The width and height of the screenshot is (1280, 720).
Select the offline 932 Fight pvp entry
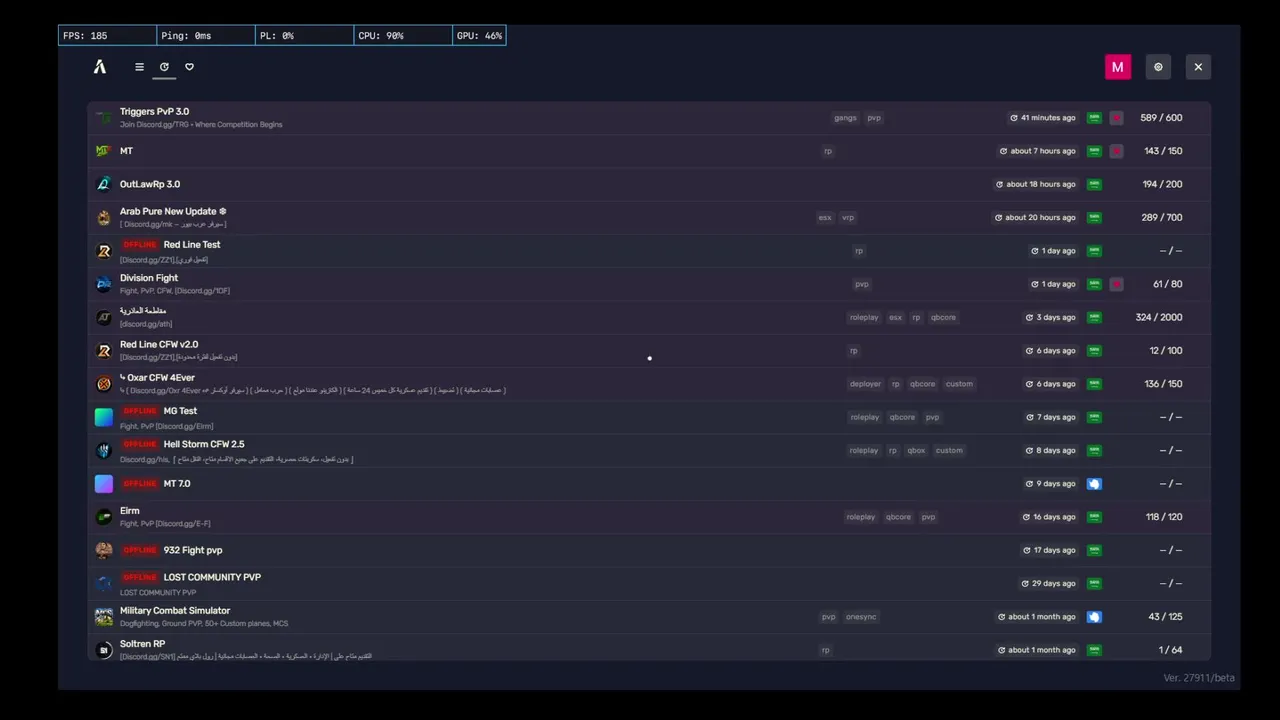pos(649,550)
